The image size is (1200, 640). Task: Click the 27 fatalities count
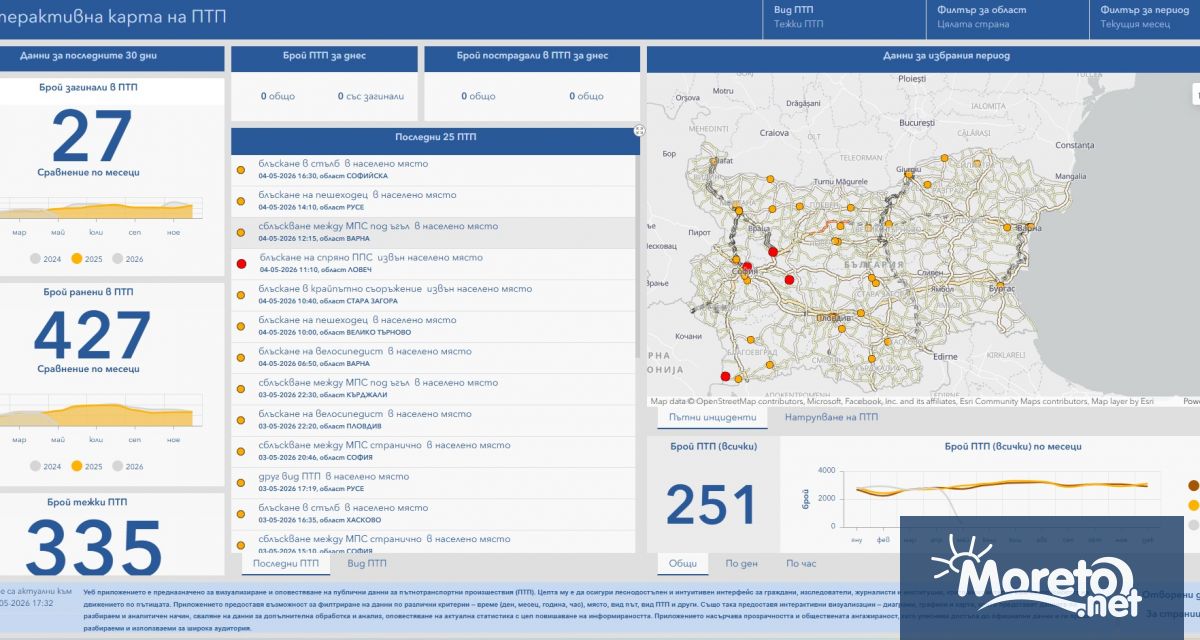[91, 137]
